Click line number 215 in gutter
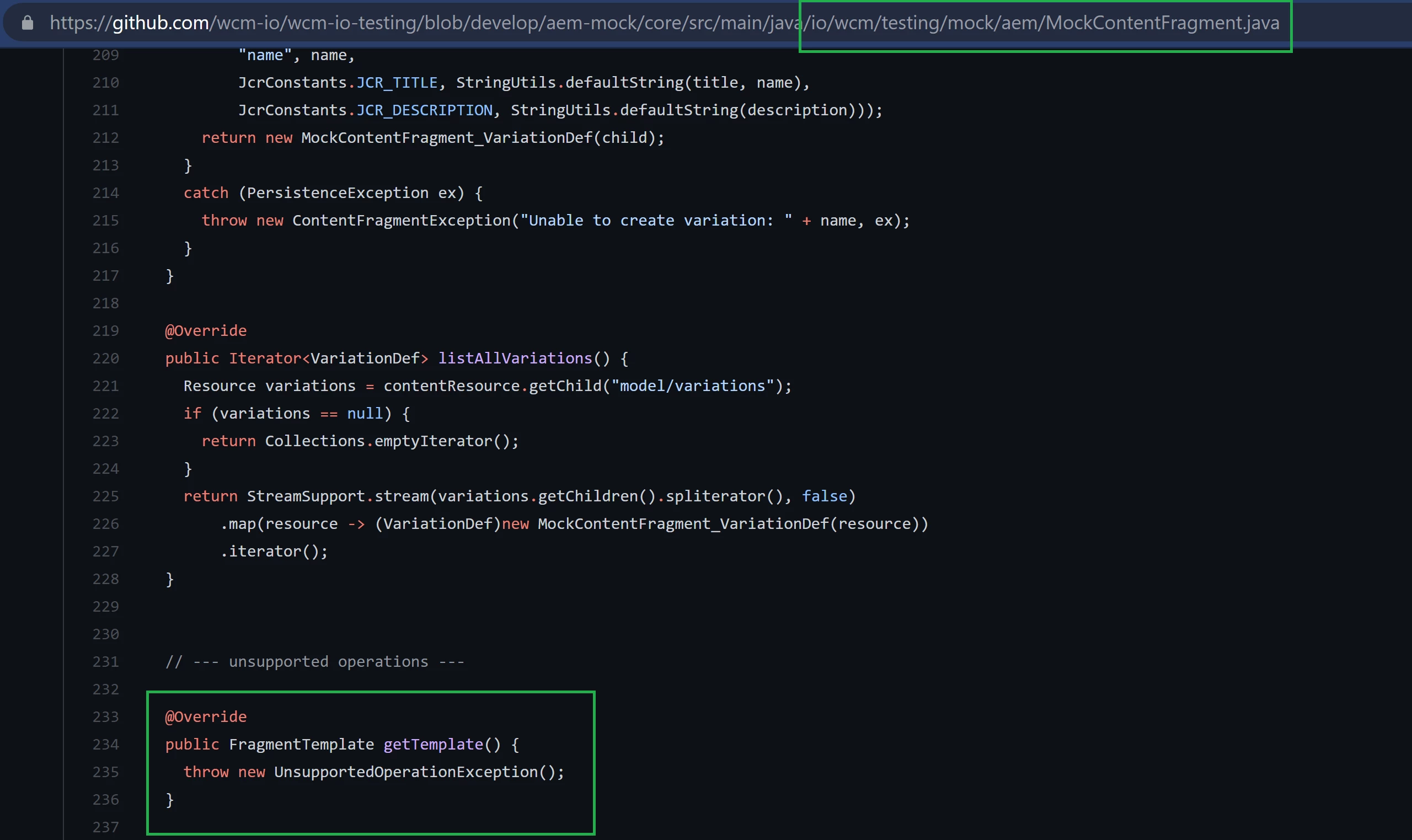This screenshot has width=1412, height=840. click(x=106, y=220)
